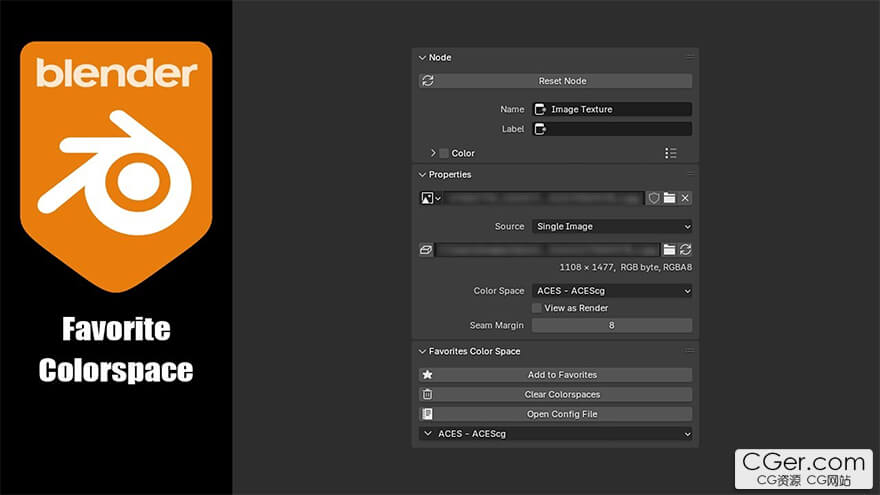Click the pack image icon
Viewport: 880px width, 495px height.
426,250
